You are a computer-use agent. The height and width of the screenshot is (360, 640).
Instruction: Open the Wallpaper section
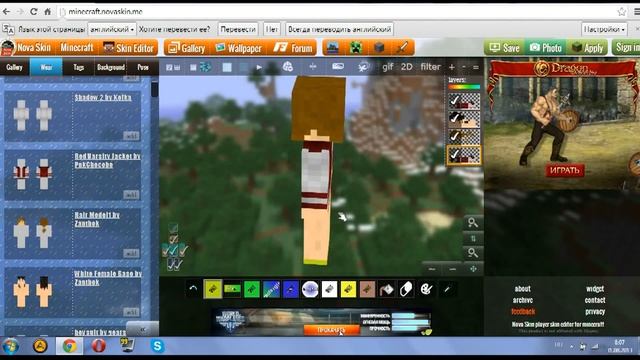(x=239, y=48)
